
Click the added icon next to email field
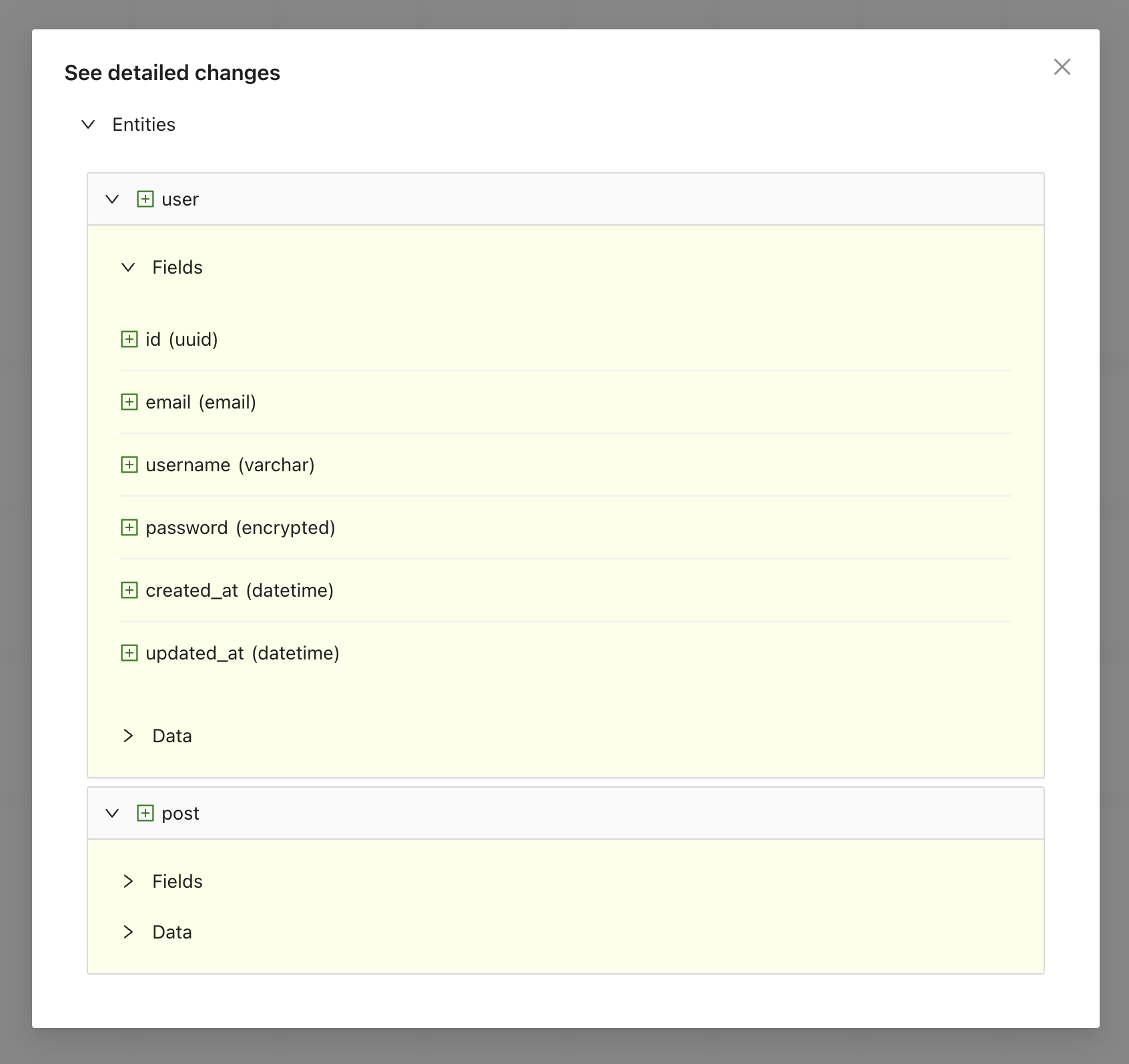(x=129, y=403)
